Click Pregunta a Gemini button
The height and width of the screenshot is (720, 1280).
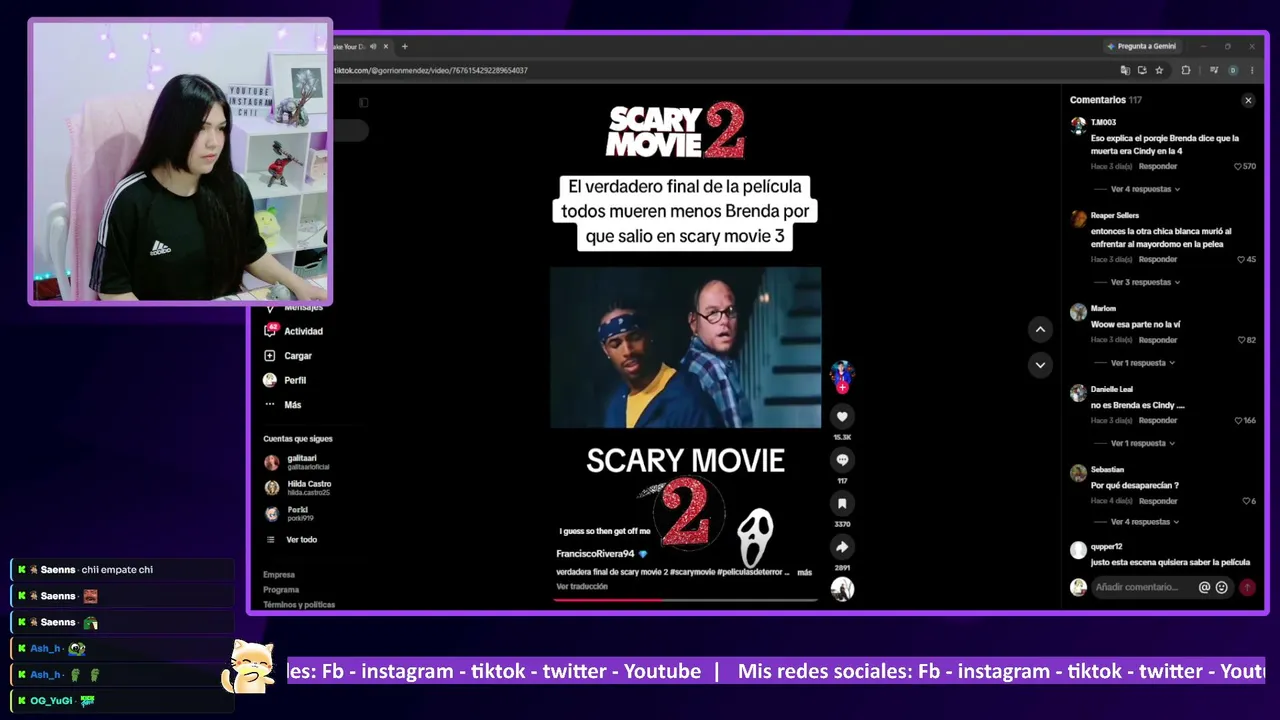(x=1141, y=46)
